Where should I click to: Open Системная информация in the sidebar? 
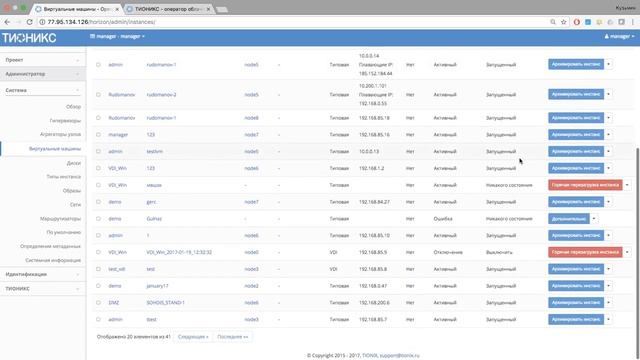53,260
